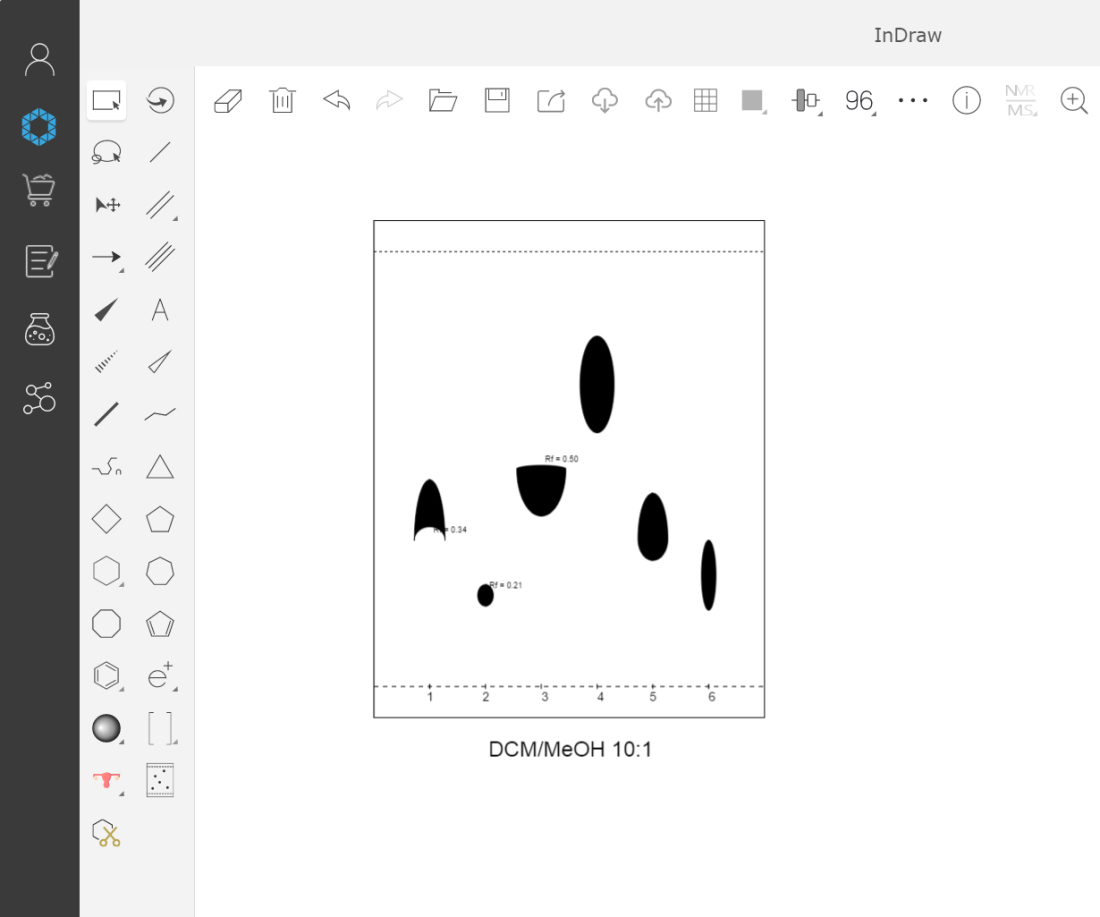Image resolution: width=1100 pixels, height=917 pixels.
Task: Select the Eraser tool in the top toolbar
Action: 227,100
